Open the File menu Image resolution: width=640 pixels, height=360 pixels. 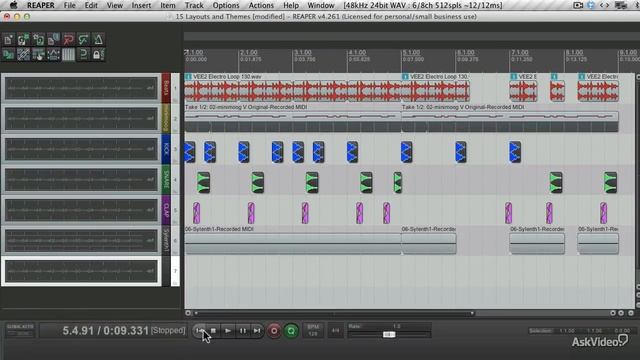pos(69,5)
